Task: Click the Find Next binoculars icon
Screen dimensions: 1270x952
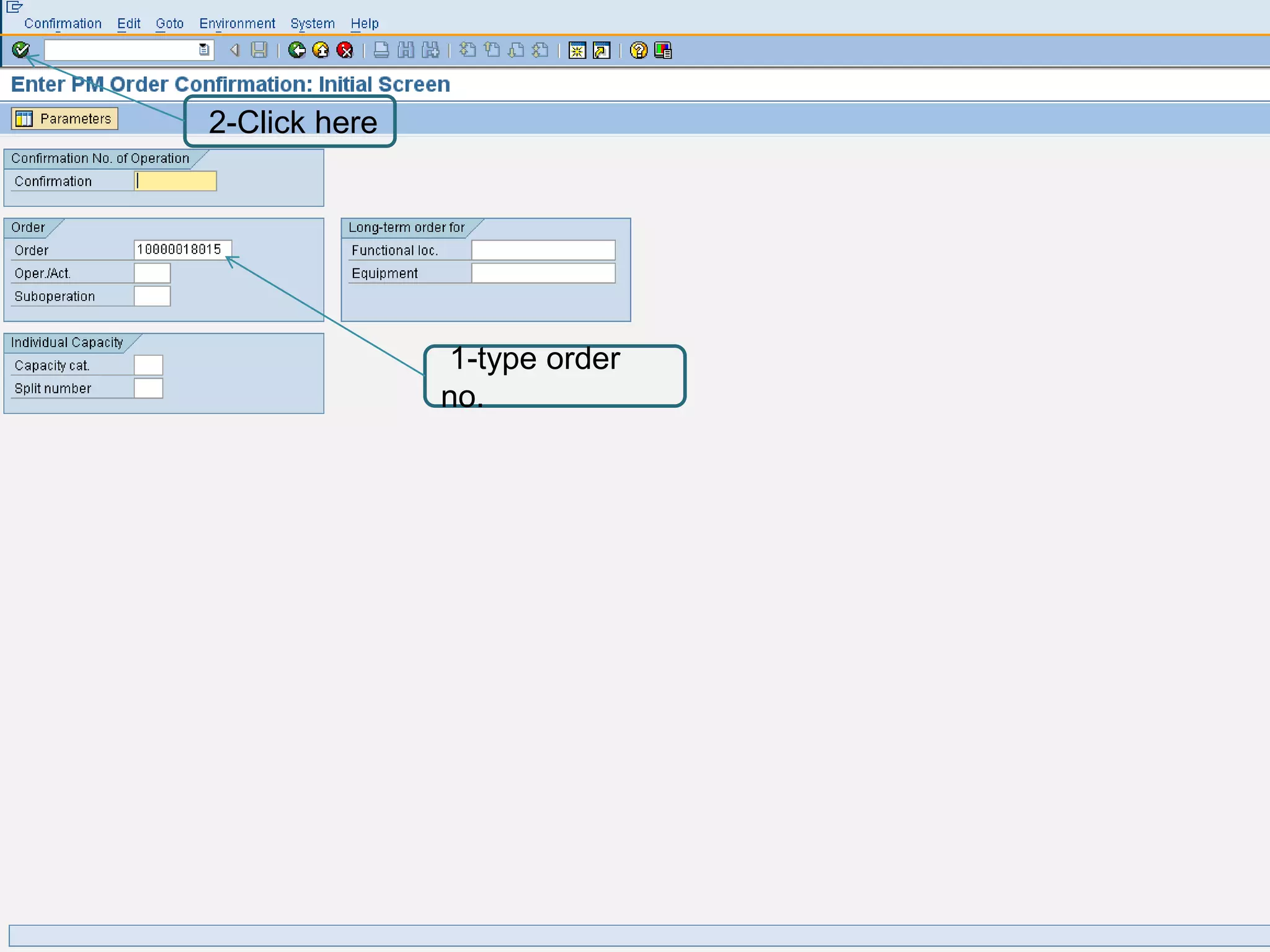Action: tap(430, 50)
